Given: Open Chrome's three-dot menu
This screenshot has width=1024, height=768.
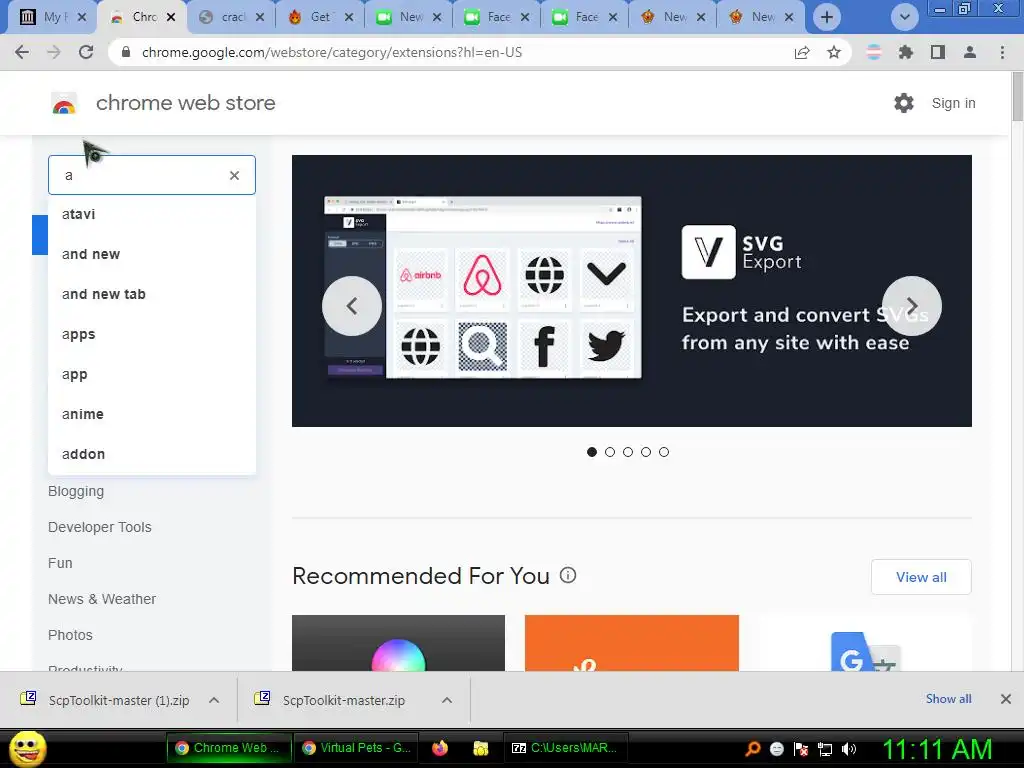Looking at the screenshot, I should coord(1002,52).
